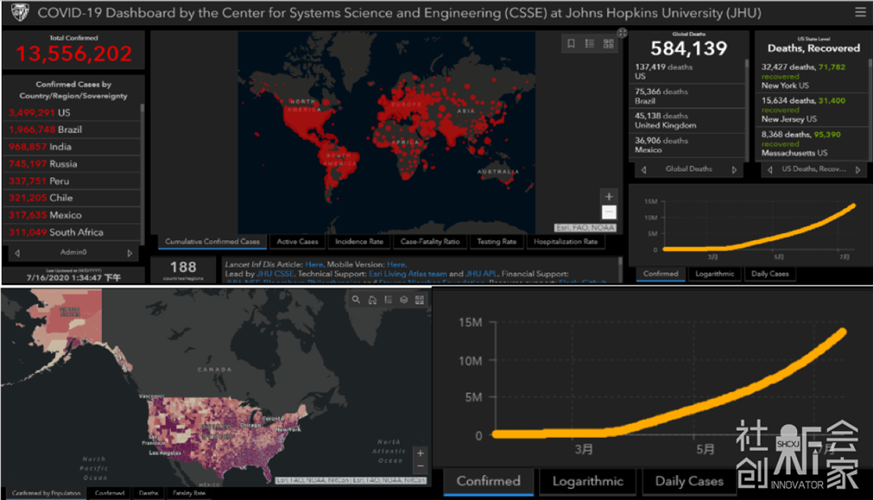The height and width of the screenshot is (500, 873).
Task: Switch to the Active Cases map tab
Action: 297,242
